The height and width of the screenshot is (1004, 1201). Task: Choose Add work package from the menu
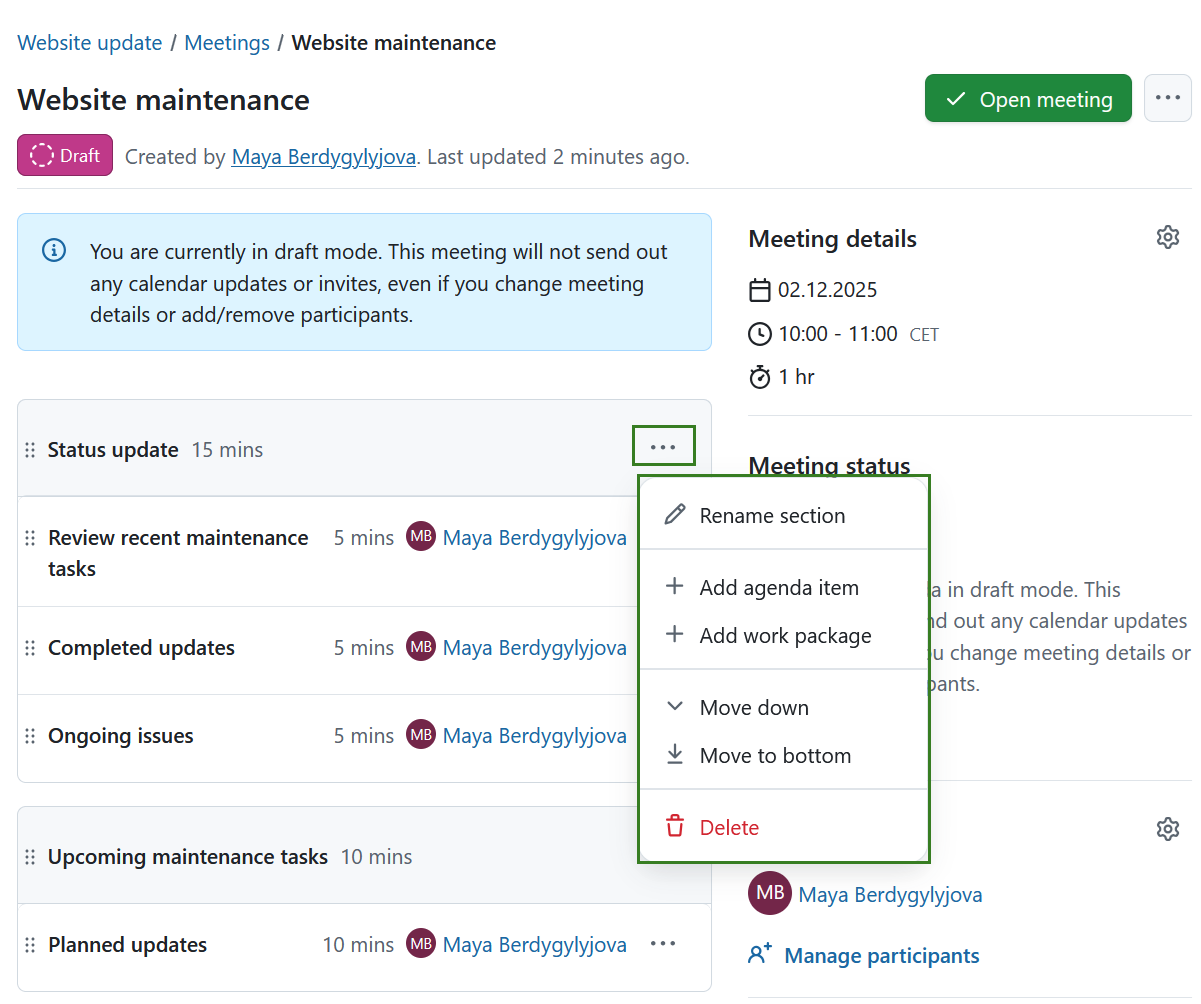coord(785,636)
